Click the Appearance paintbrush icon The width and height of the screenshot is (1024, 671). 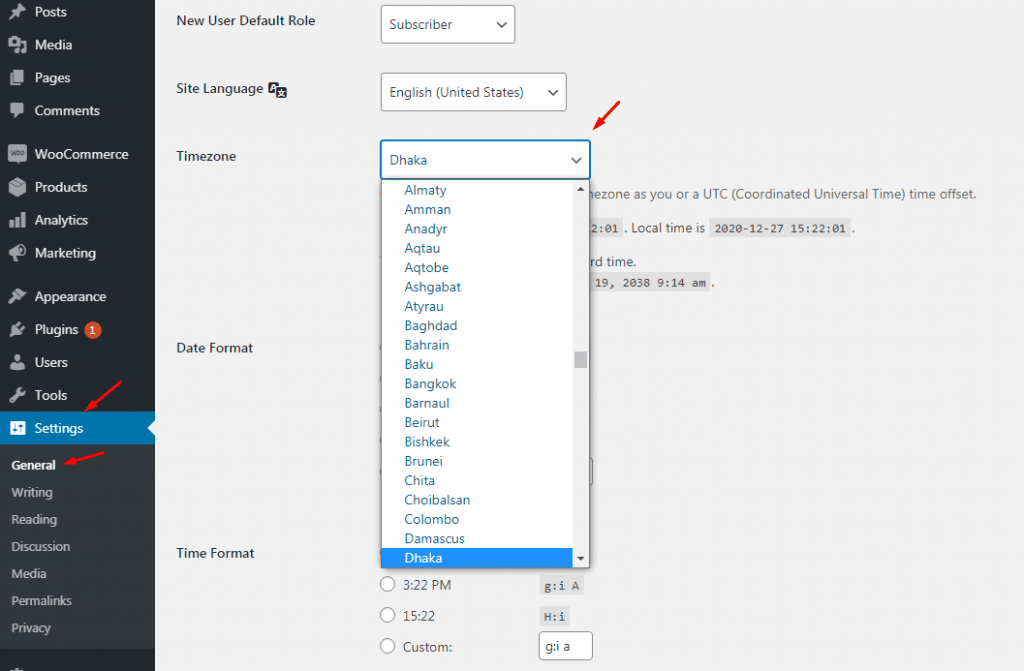coord(17,297)
